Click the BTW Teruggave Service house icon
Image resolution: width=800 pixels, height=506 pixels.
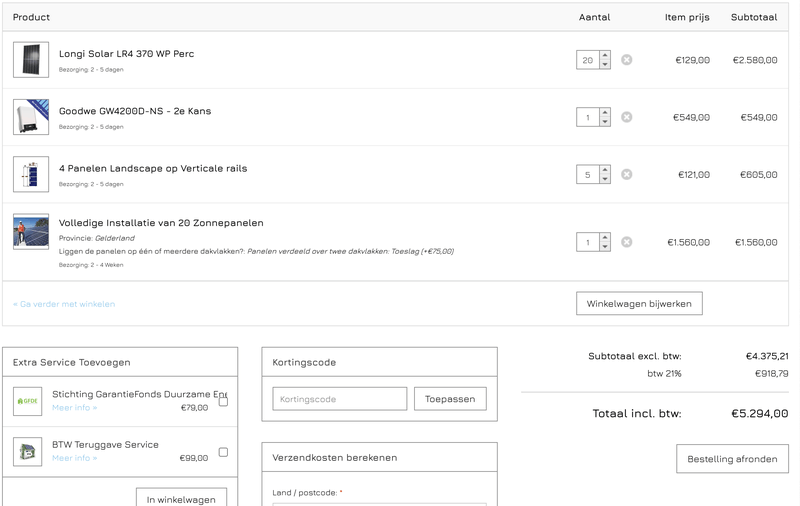pos(28,451)
